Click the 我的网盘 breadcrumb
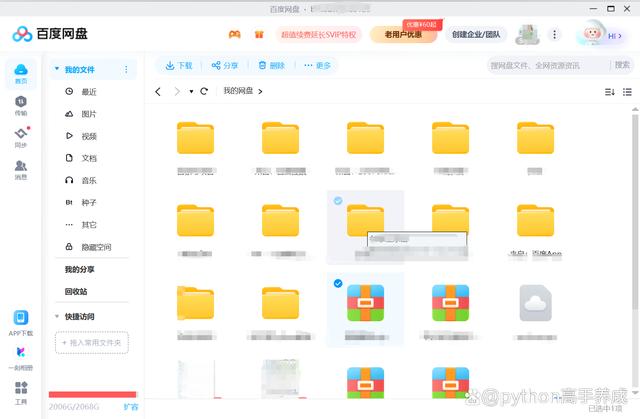 point(238,91)
